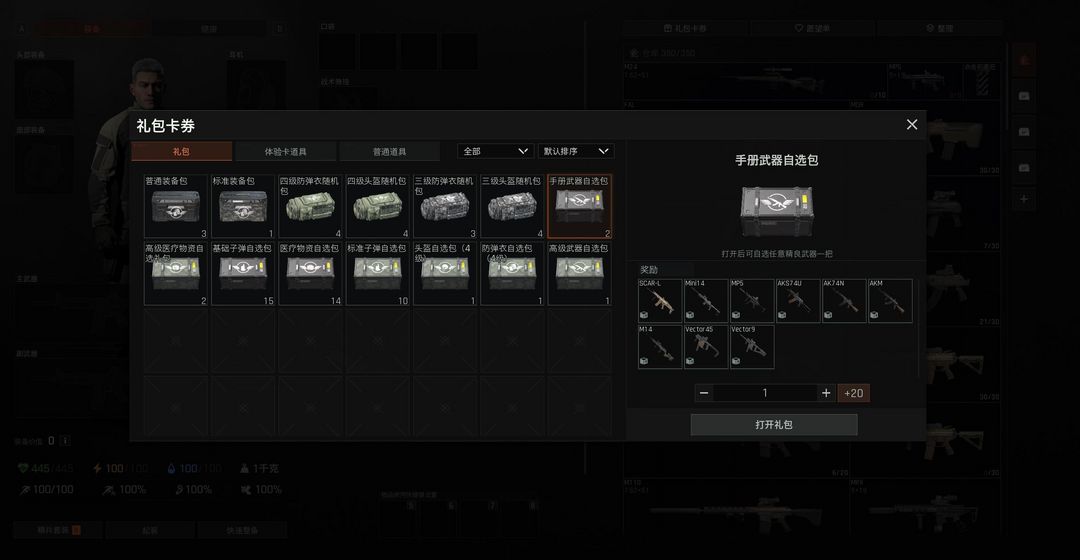Select the 四级防弹衣随机包 green bag
The height and width of the screenshot is (560, 1080).
310,206
